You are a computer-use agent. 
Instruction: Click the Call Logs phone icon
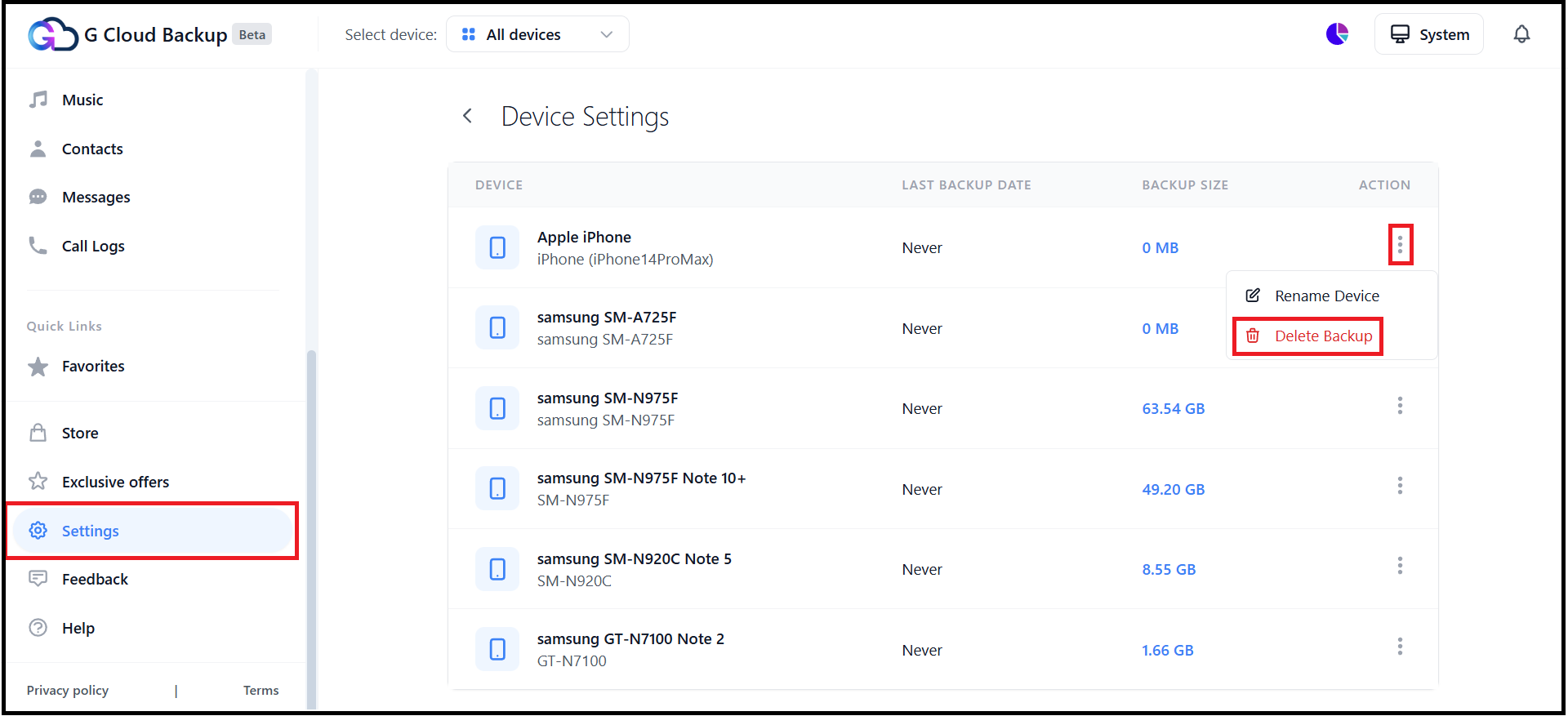pyautogui.click(x=38, y=245)
